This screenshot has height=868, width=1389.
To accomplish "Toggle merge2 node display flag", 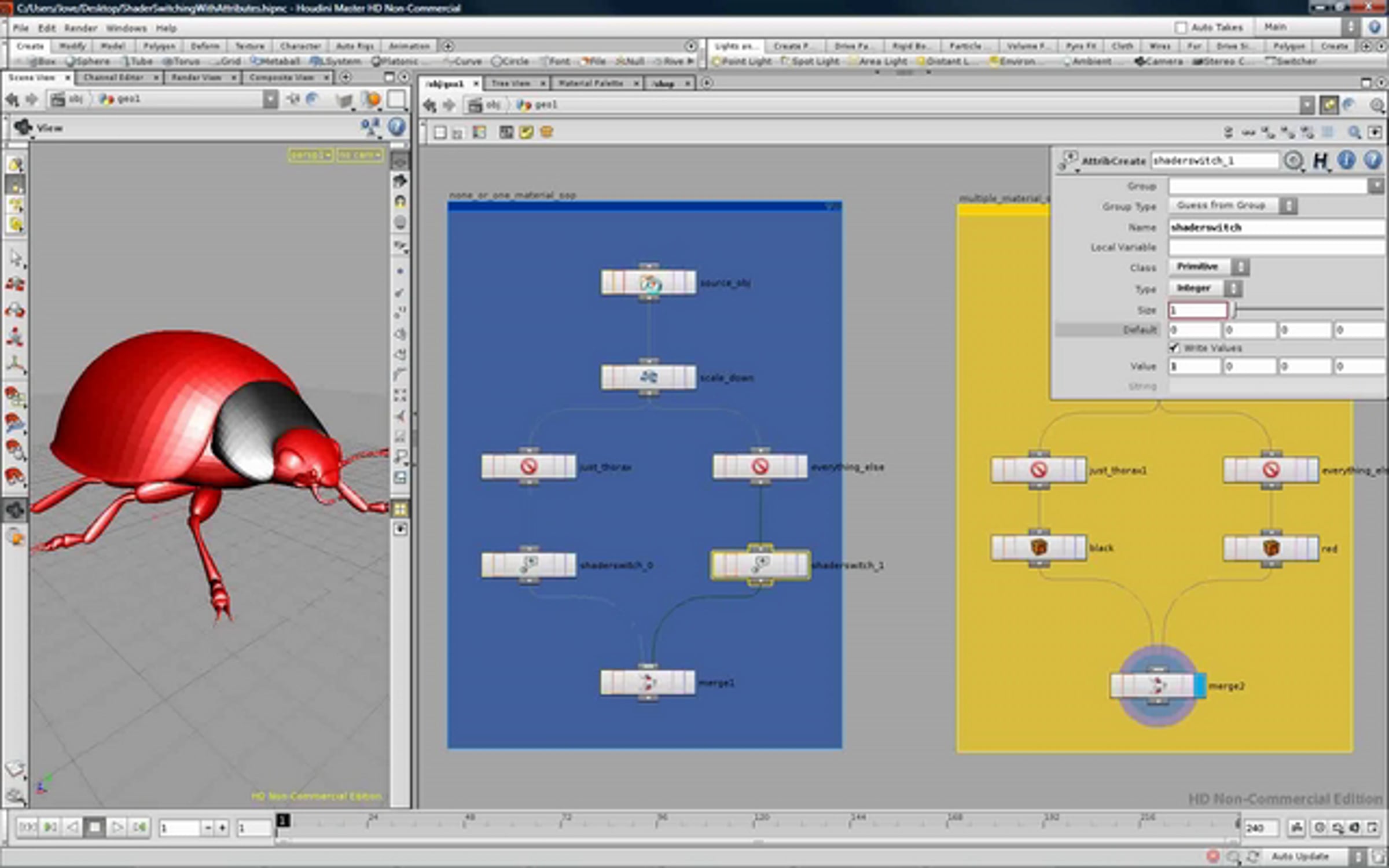I will [1200, 686].
